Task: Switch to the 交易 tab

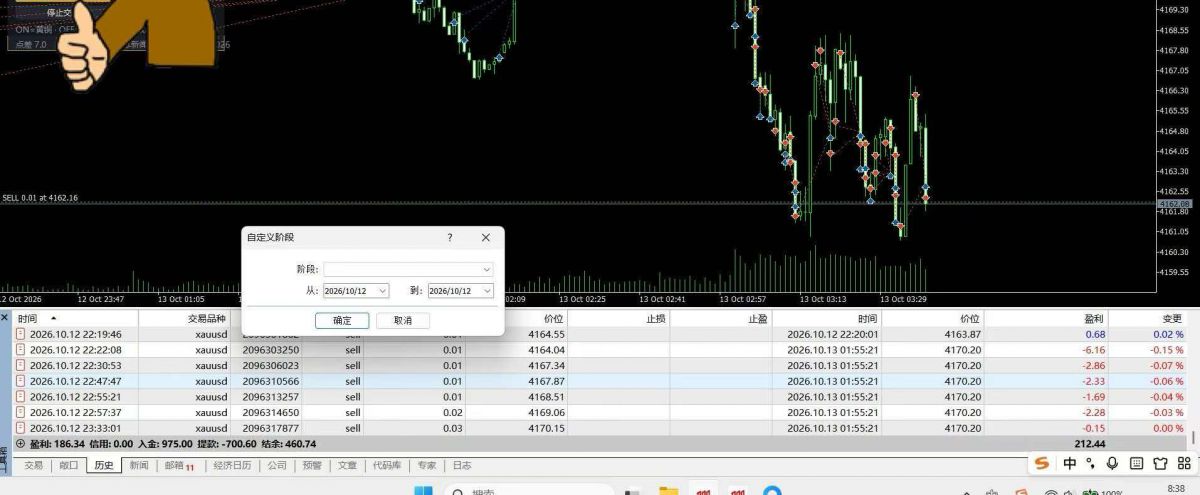Action: pos(34,465)
